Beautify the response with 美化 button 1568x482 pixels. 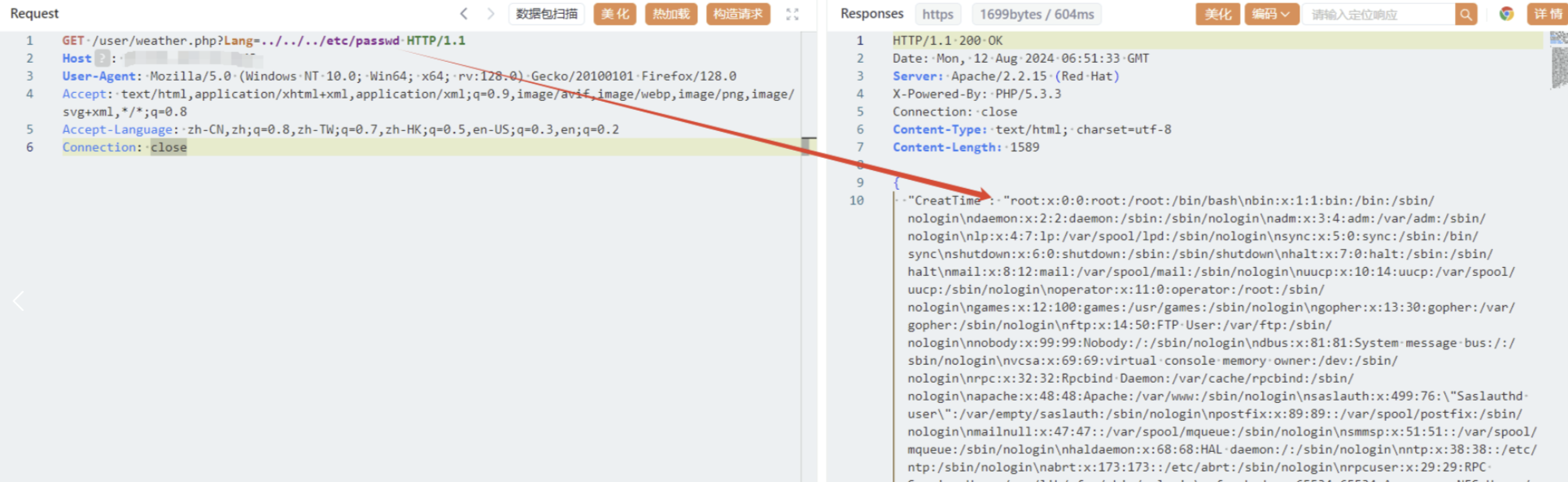click(x=1217, y=14)
